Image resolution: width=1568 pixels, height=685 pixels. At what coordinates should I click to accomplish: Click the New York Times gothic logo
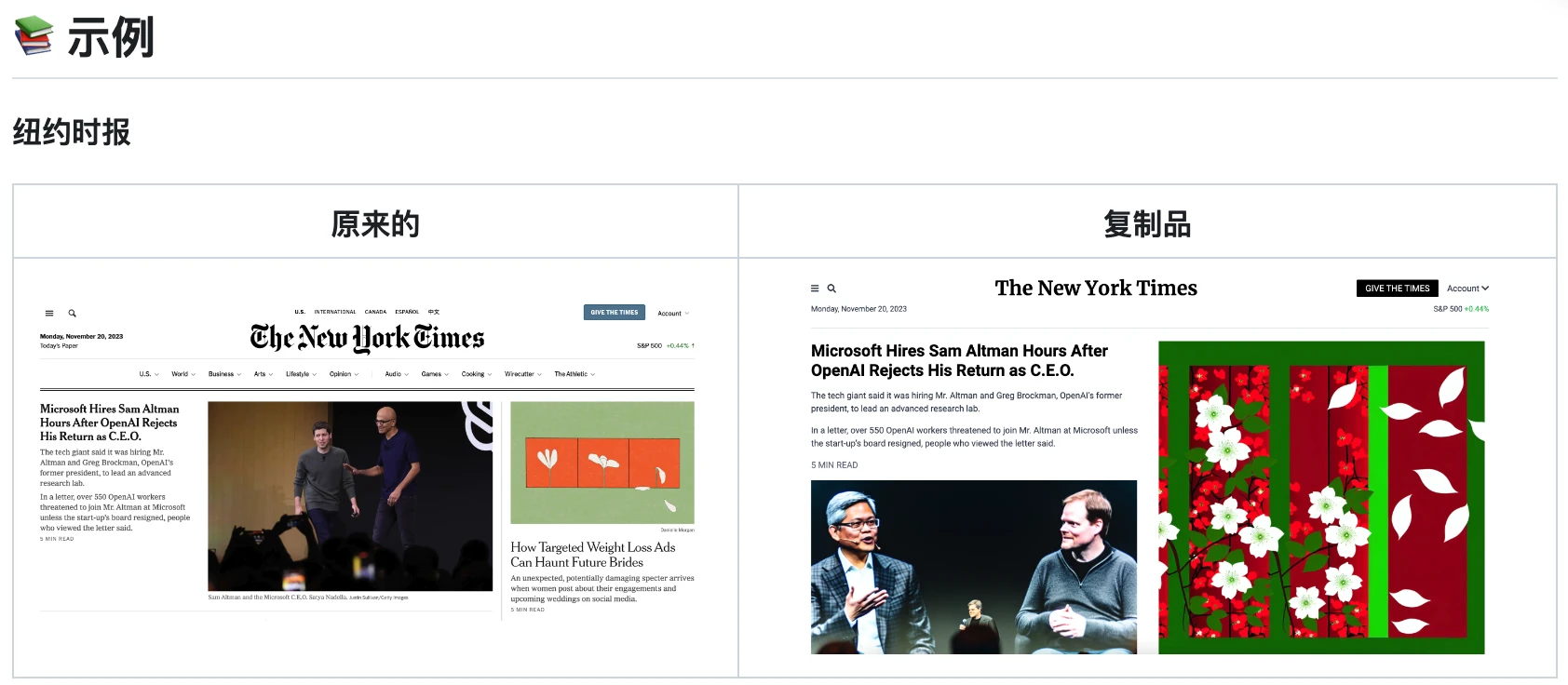coord(367,338)
